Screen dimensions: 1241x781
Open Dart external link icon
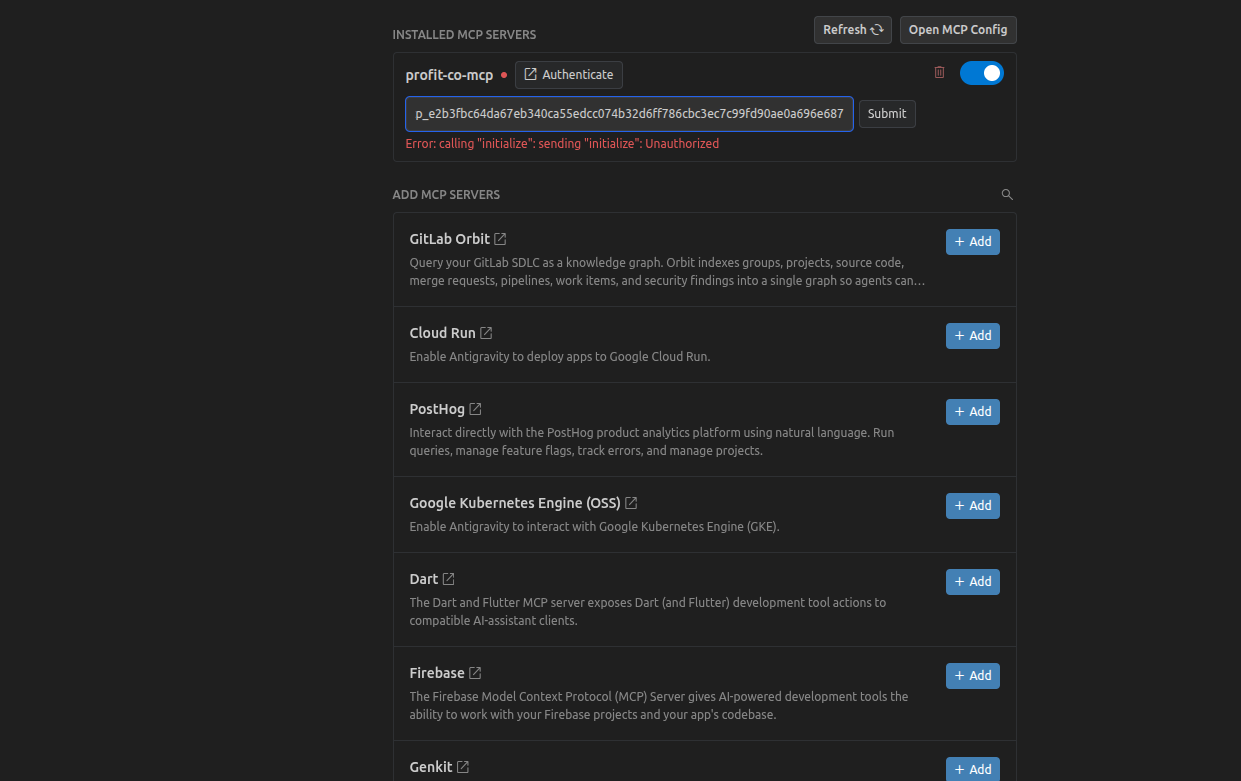tap(448, 579)
